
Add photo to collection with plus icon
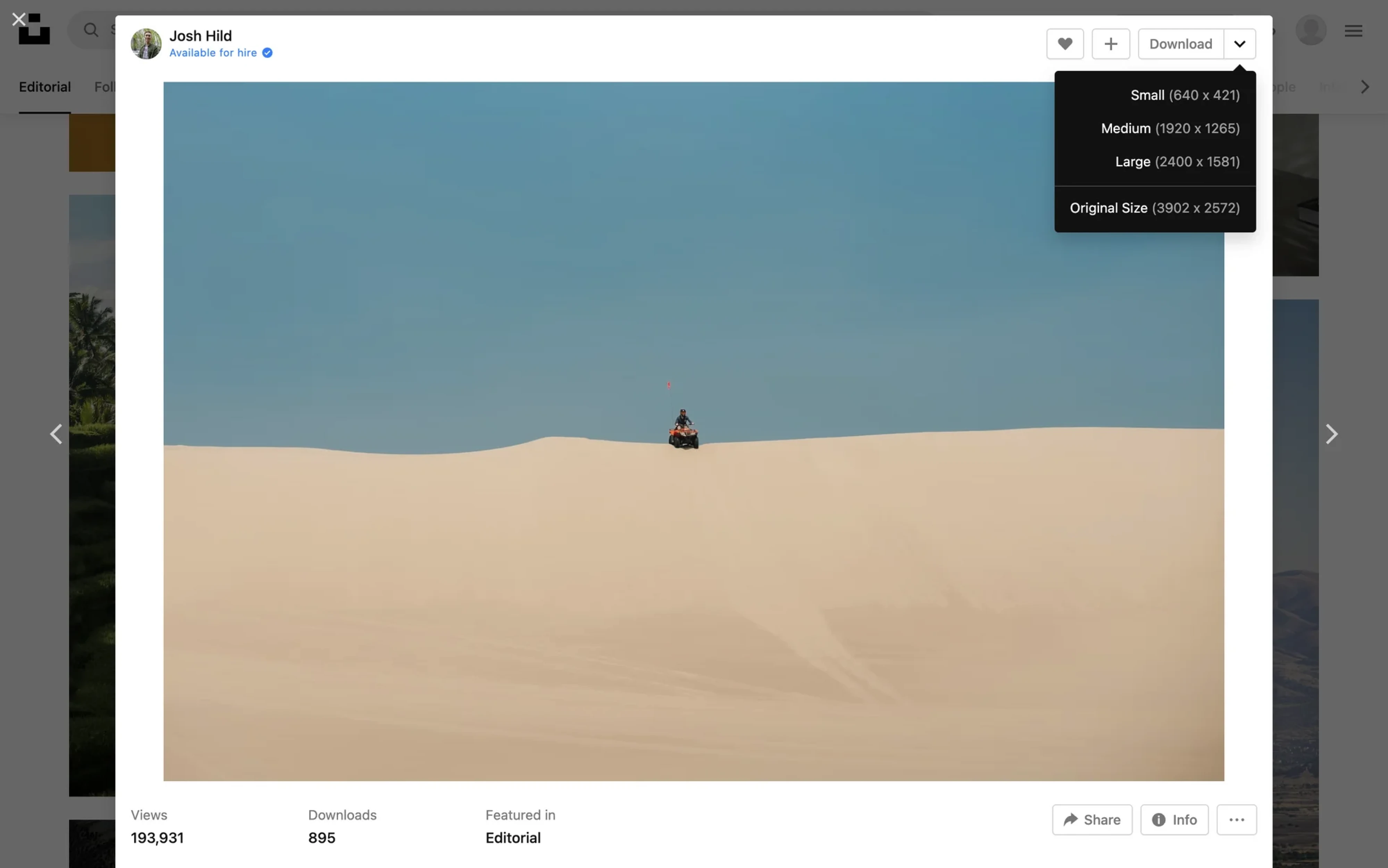[1111, 44]
